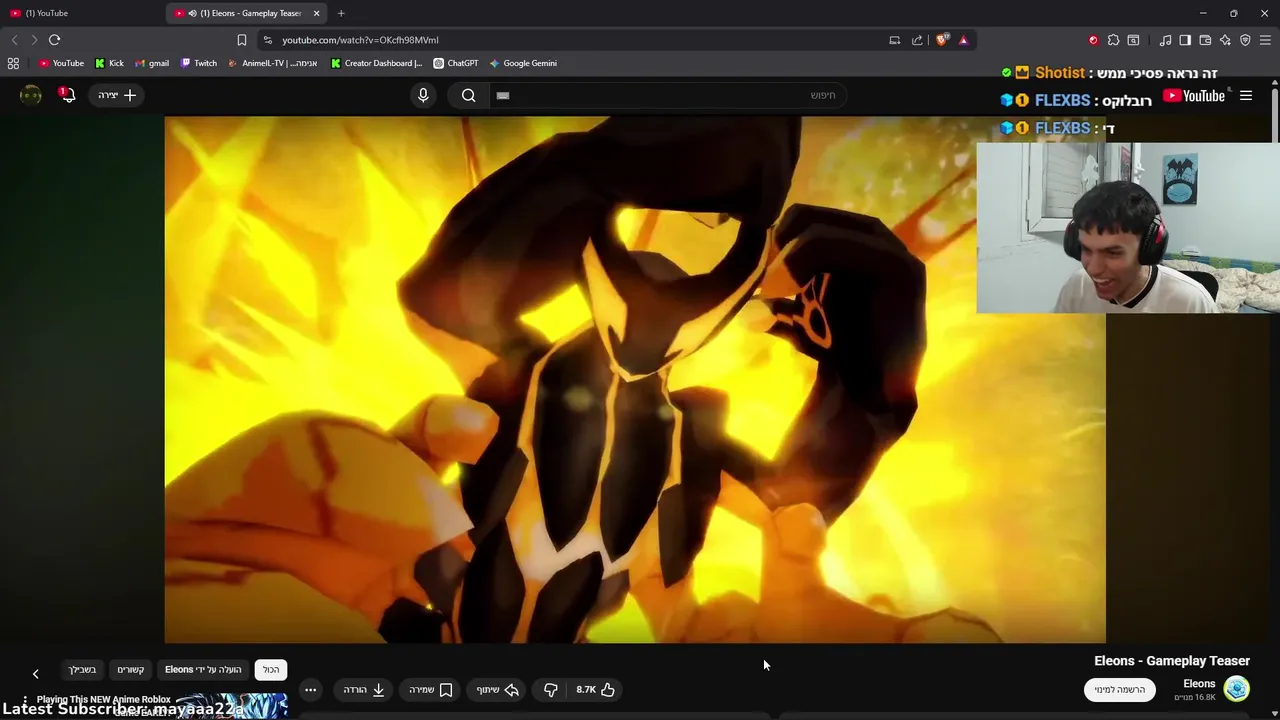Open the Brave Wallet icon
The width and height of the screenshot is (1280, 720).
coord(1205,40)
